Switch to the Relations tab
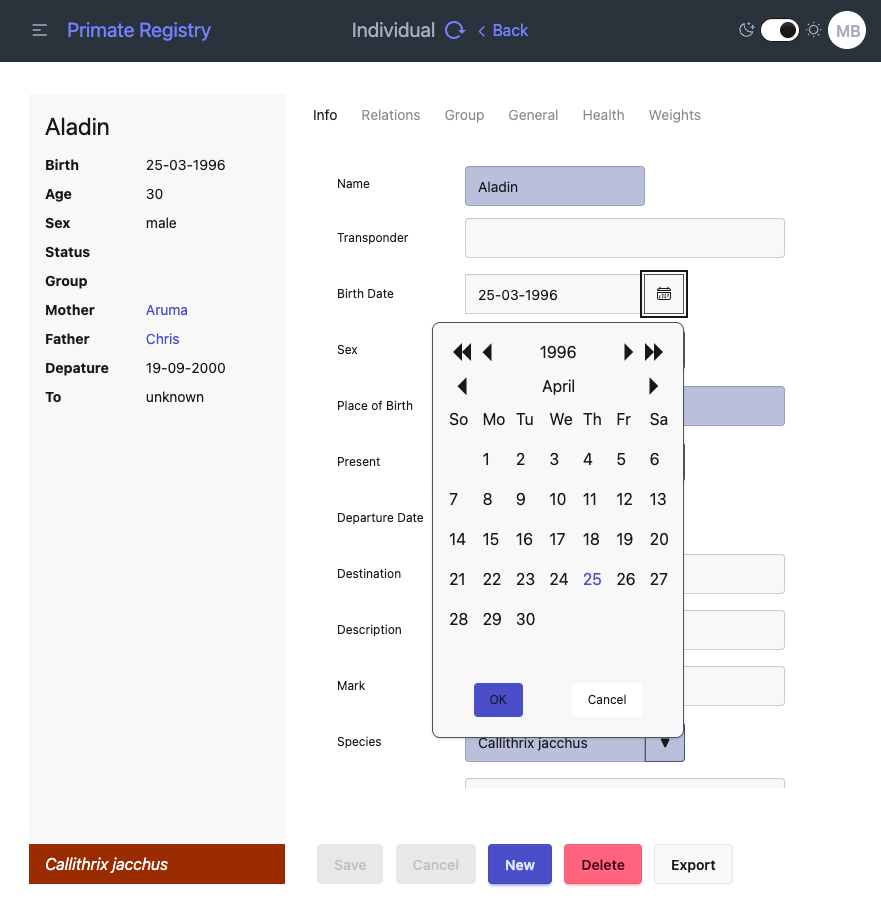The image size is (881, 917). [x=390, y=115]
